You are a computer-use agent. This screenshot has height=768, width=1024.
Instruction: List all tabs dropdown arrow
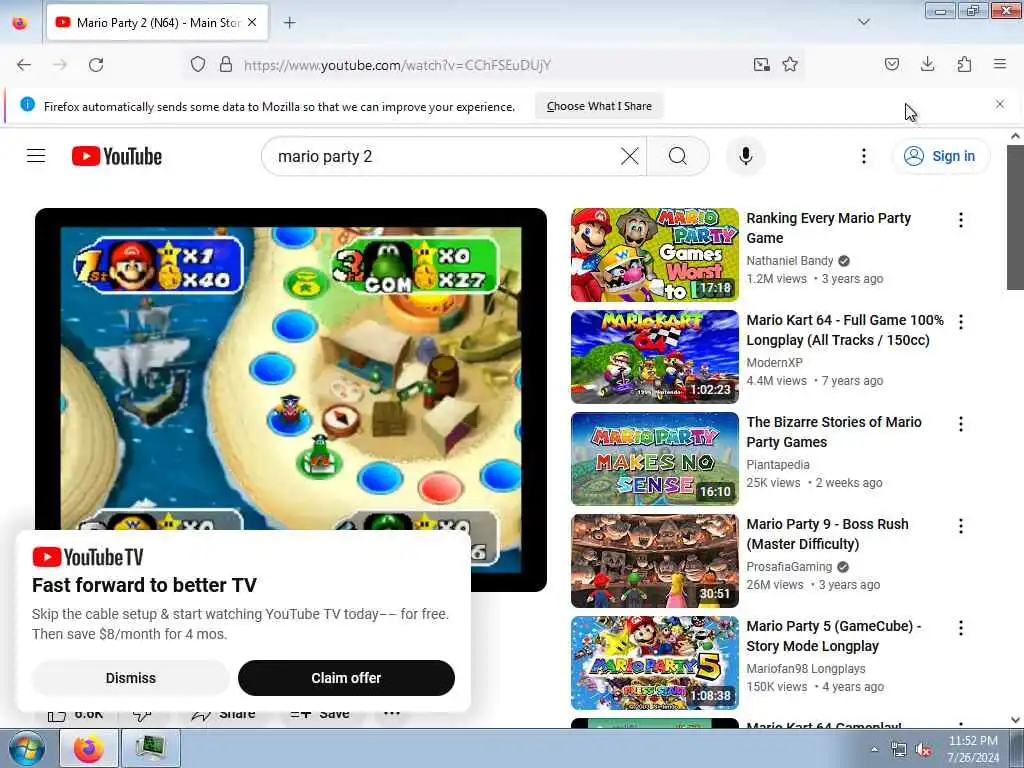863,23
